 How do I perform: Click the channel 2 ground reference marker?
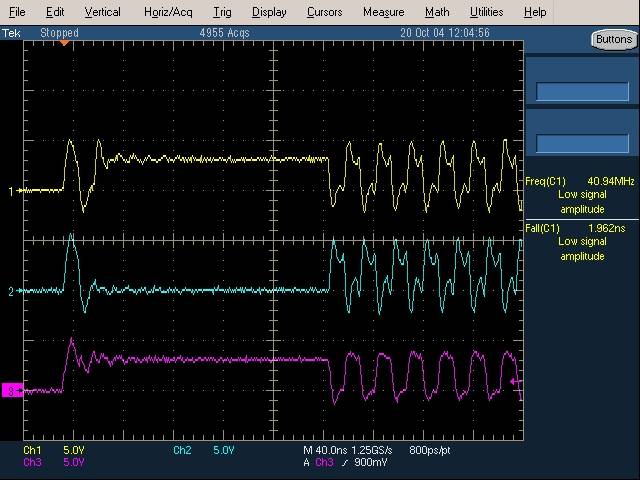pyautogui.click(x=12, y=291)
